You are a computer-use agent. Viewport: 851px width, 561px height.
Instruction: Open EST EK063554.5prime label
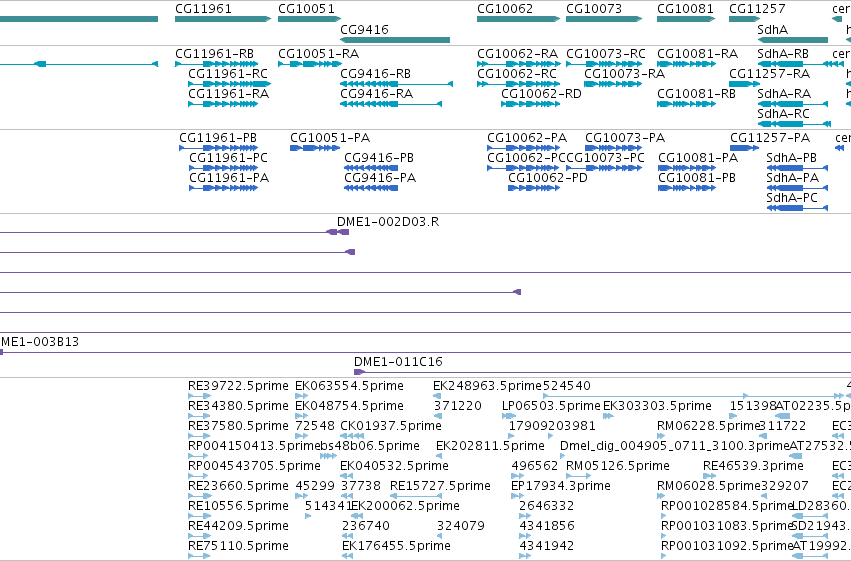click(349, 386)
